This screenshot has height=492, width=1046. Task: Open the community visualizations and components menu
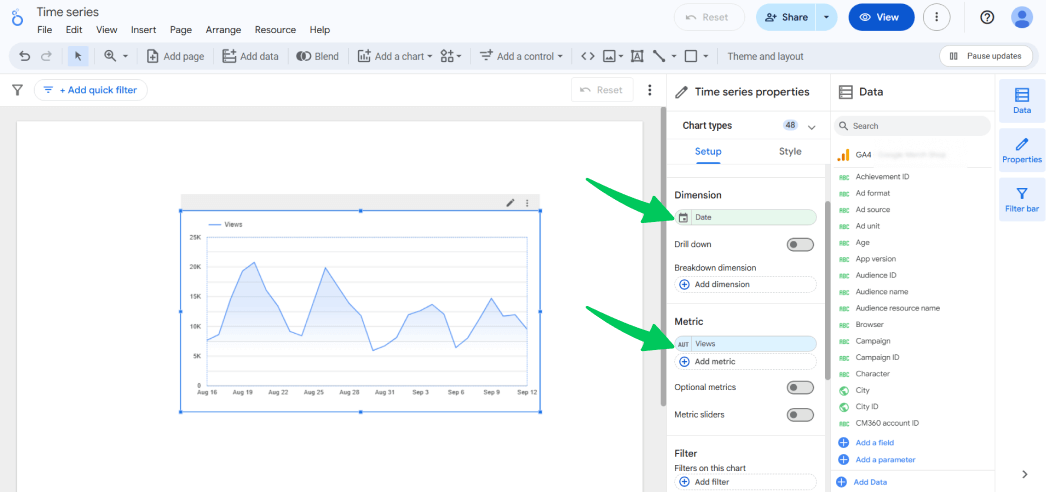tap(451, 57)
